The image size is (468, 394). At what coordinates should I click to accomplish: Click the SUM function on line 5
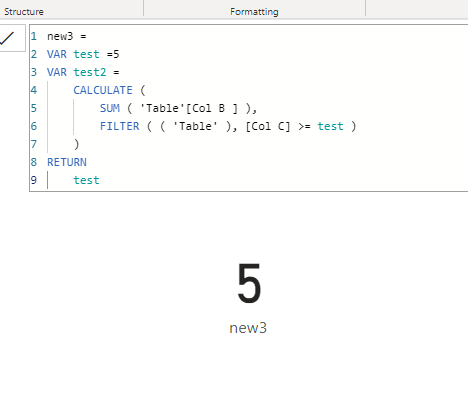(110, 108)
